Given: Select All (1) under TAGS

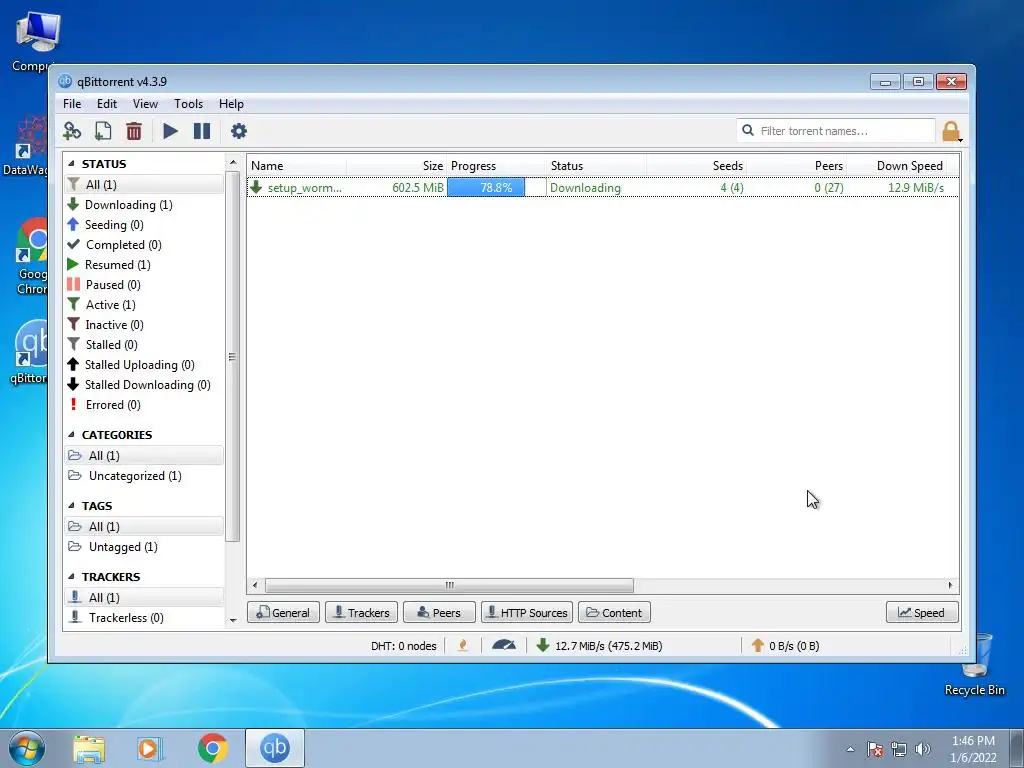Looking at the screenshot, I should tap(144, 527).
